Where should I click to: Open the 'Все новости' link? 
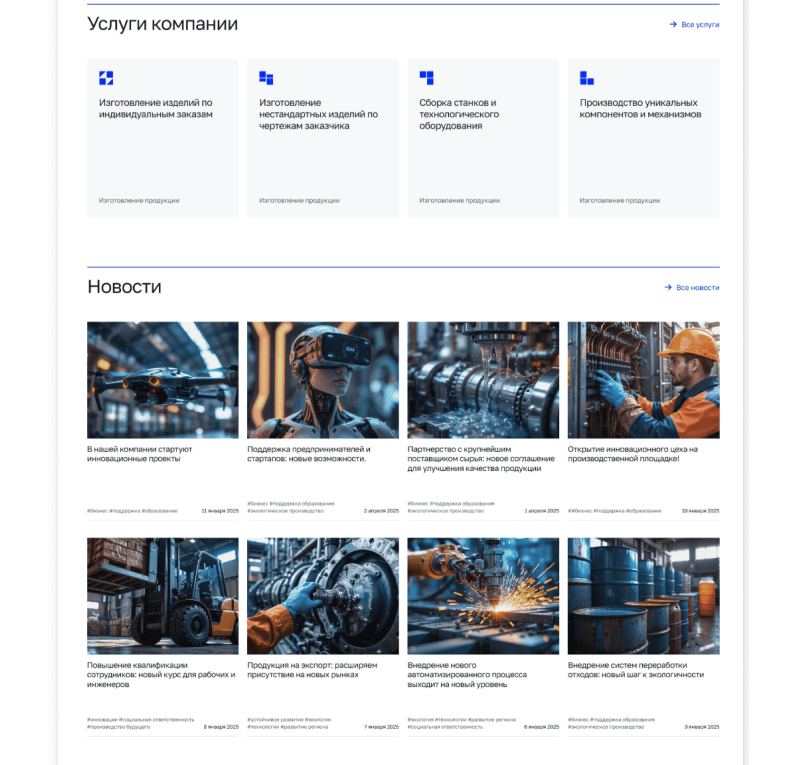click(x=697, y=288)
